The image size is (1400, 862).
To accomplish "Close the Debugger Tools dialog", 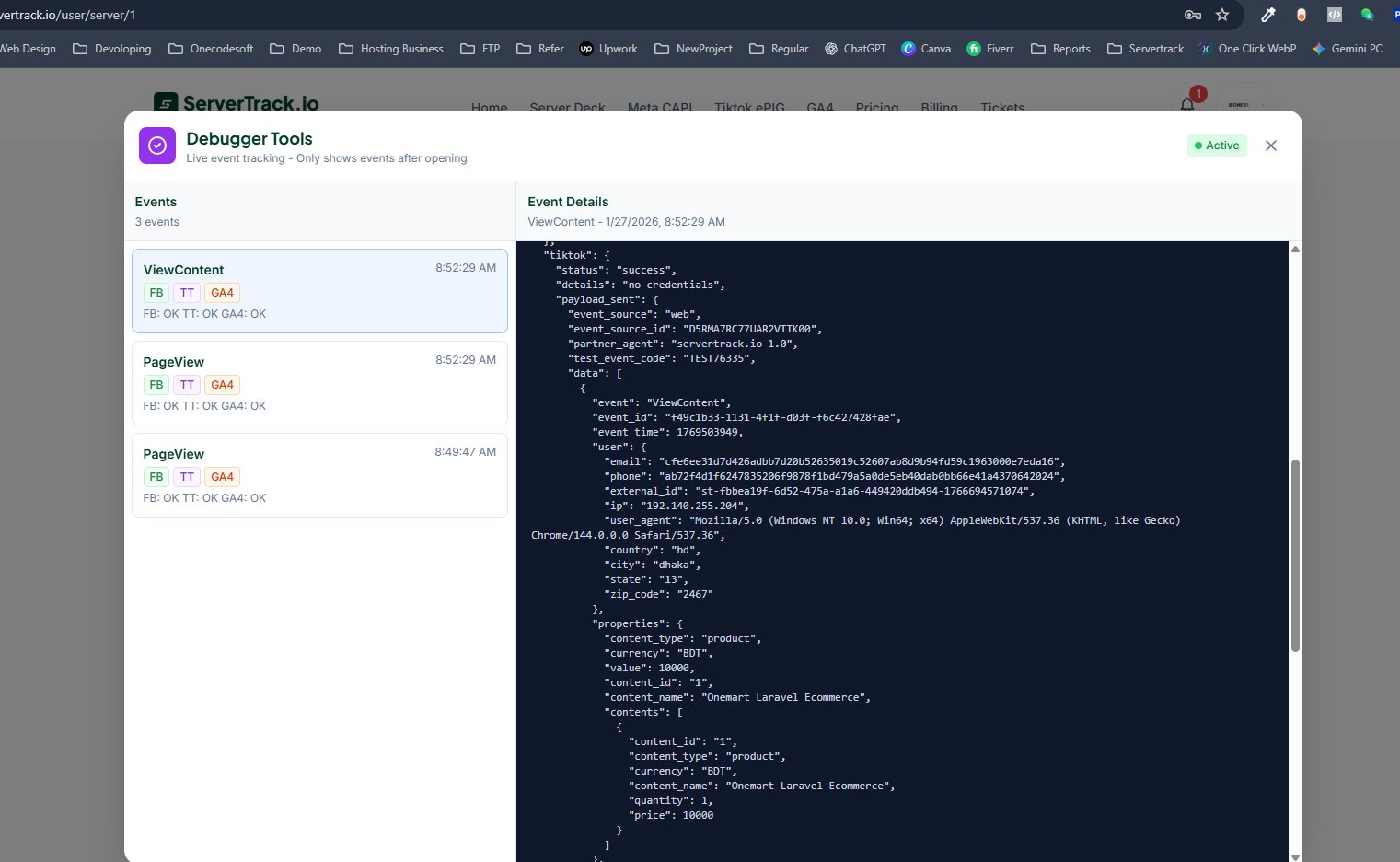I will 1271,146.
